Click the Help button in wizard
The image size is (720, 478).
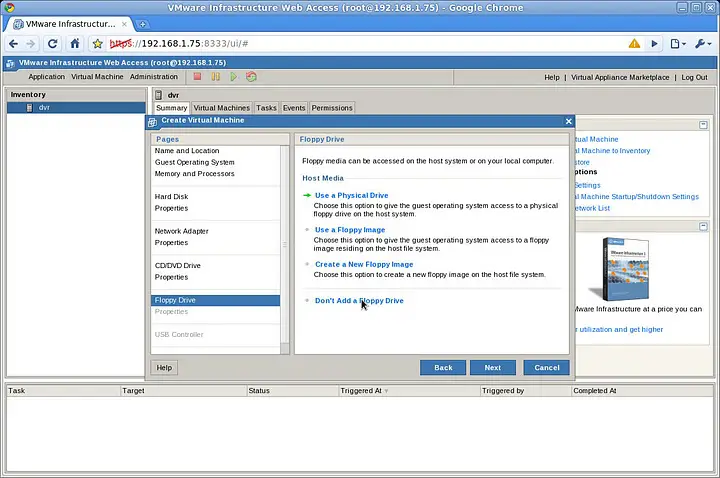coord(164,367)
